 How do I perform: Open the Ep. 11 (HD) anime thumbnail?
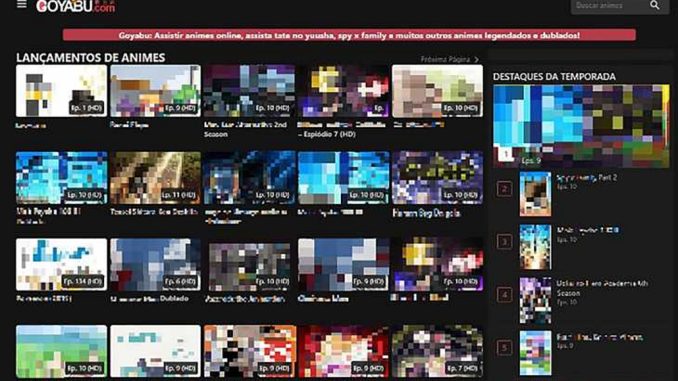pos(155,178)
